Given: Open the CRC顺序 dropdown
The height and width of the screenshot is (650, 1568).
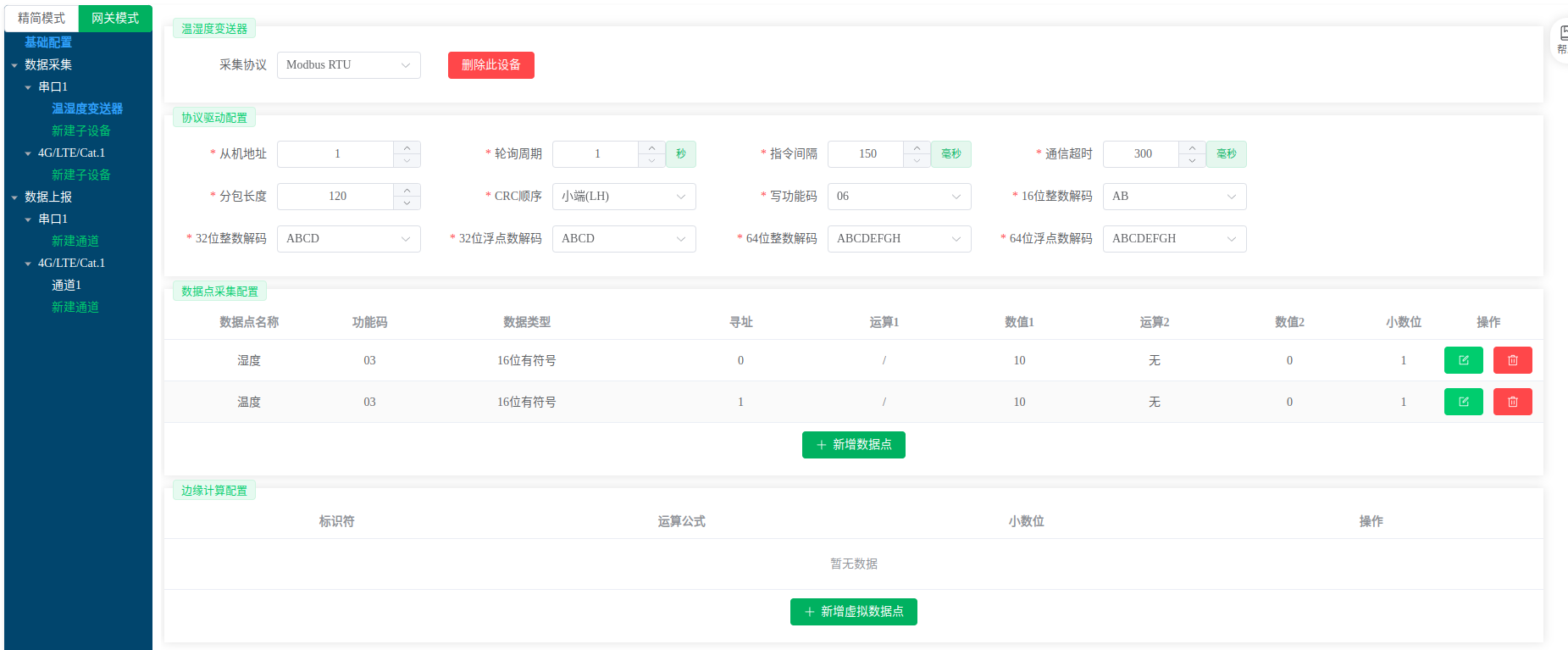Looking at the screenshot, I should pyautogui.click(x=624, y=197).
